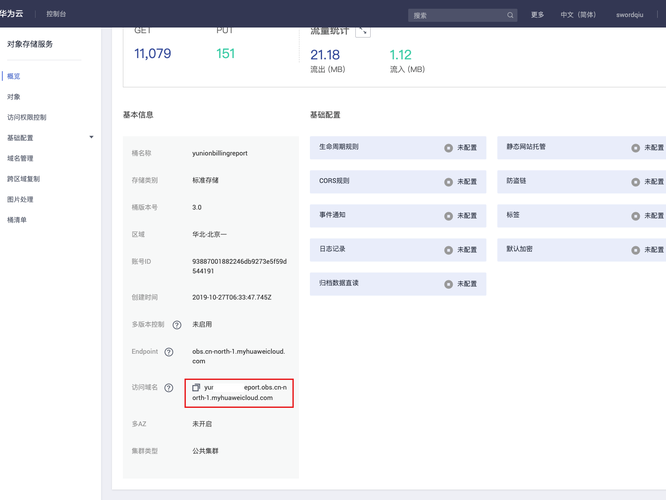This screenshot has width=666, height=500.
Task: Select 访问权限控制 in the sidebar
Action: pyautogui.click(x=27, y=117)
